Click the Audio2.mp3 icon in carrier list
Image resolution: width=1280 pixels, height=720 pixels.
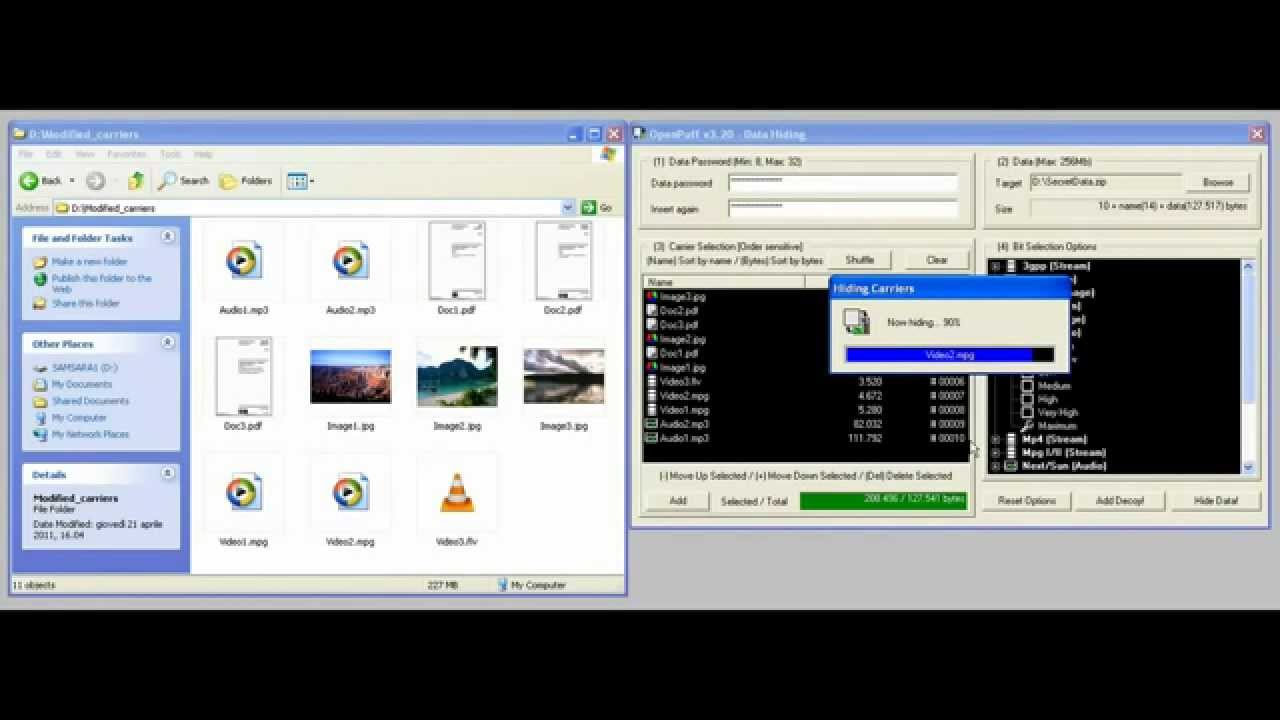[x=654, y=423]
